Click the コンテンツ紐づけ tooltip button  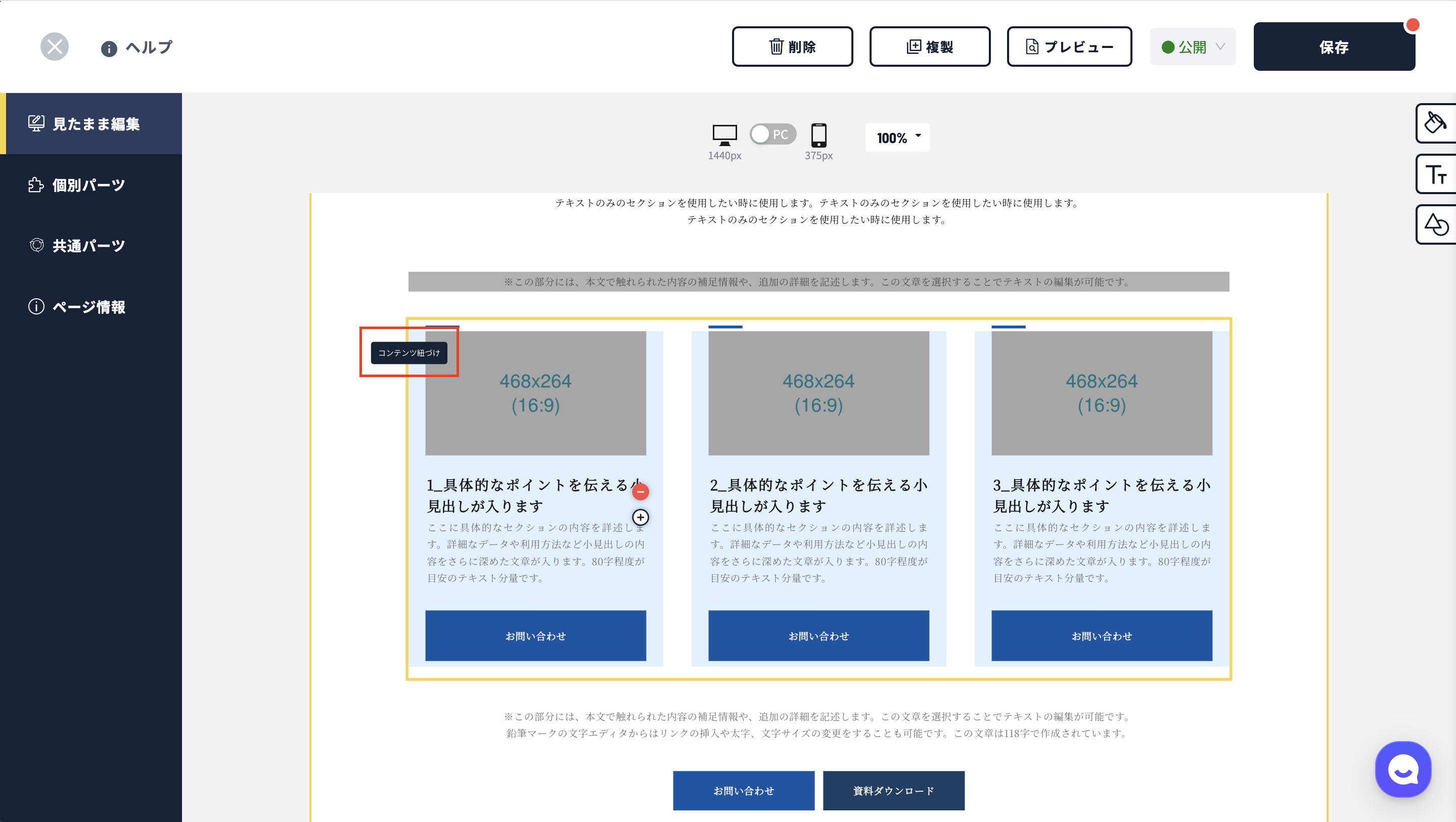pyautogui.click(x=408, y=353)
